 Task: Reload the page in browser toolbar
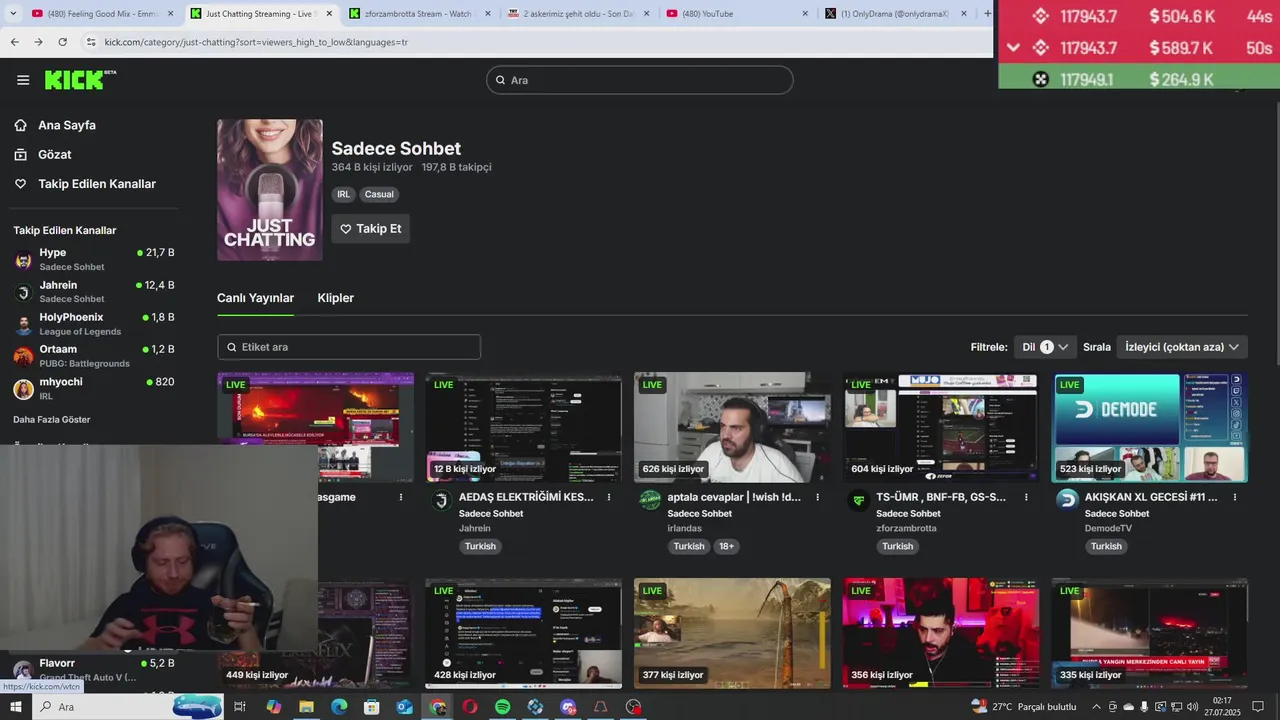point(63,42)
